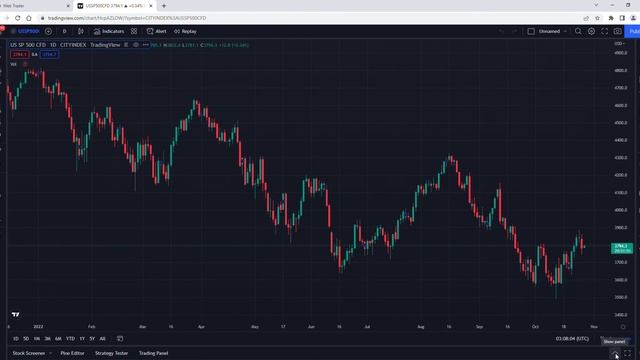
Task: Select the 1D date range
Action: 16,339
